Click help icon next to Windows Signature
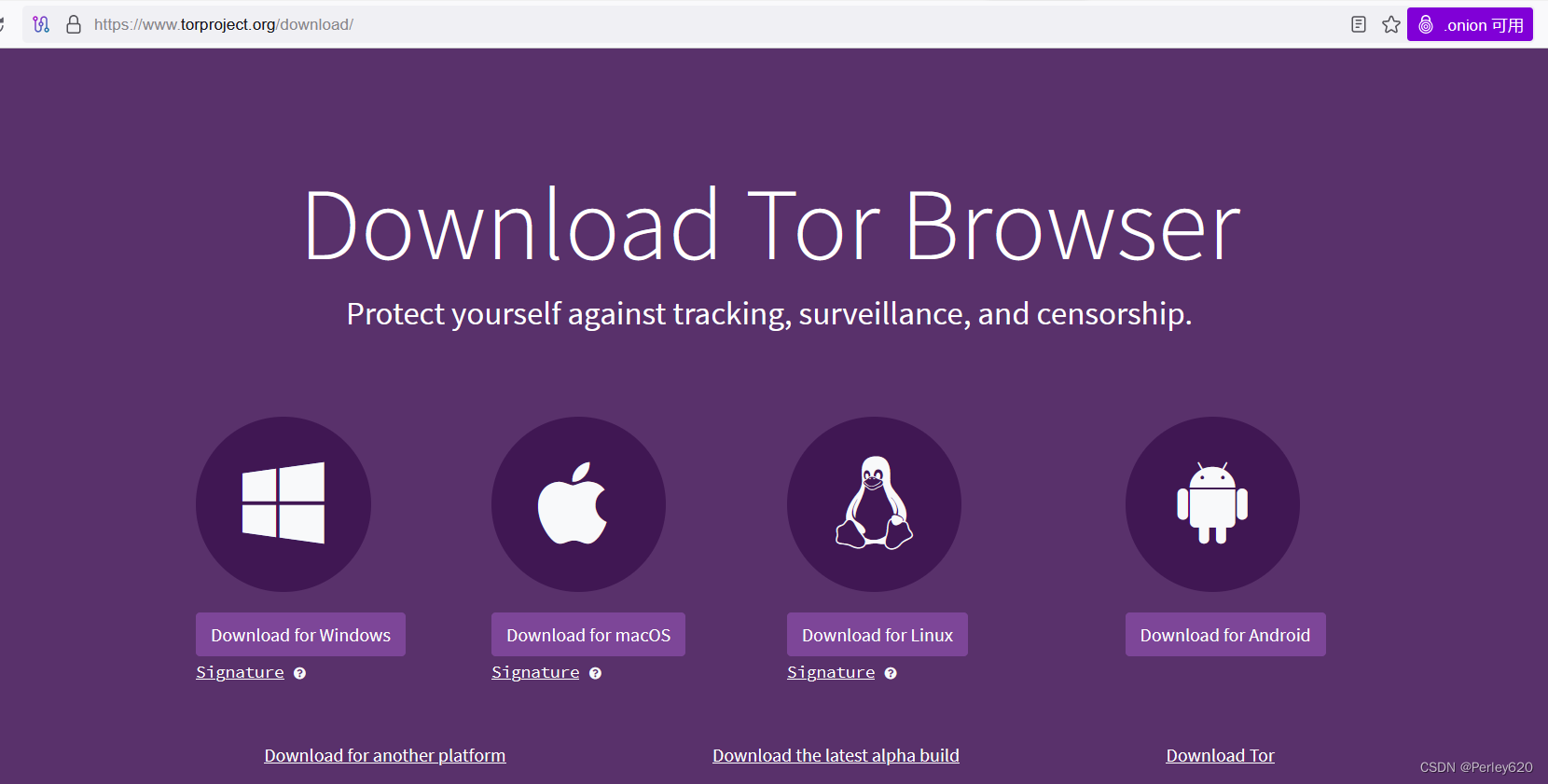The image size is (1548, 784). pos(299,673)
